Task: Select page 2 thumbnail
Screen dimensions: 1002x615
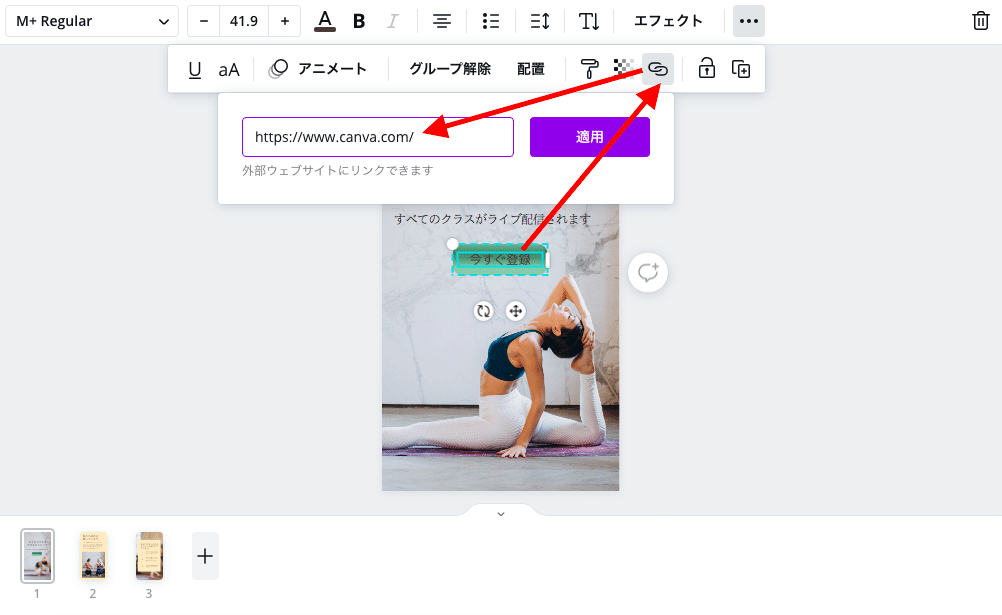Action: pyautogui.click(x=93, y=556)
